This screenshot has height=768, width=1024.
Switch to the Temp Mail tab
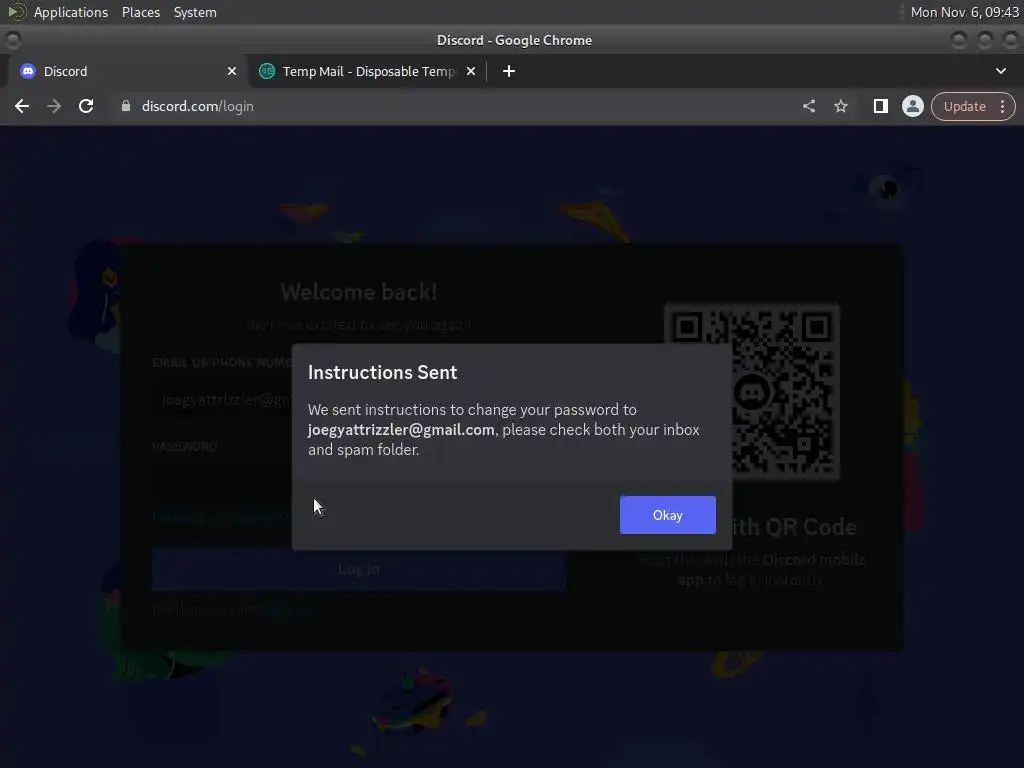point(368,71)
